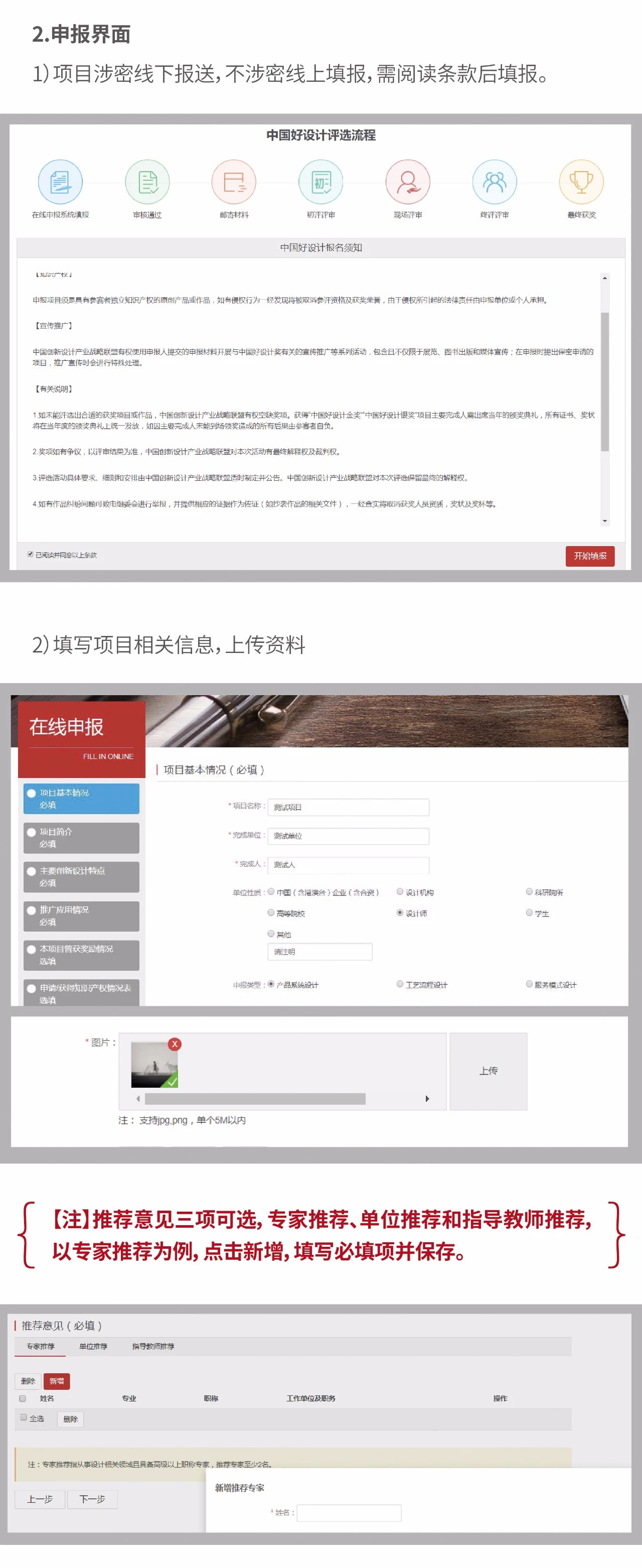642x1568 pixels.
Task: Toggle 已阅读并同意以上条款 checkbox
Action: (31, 554)
